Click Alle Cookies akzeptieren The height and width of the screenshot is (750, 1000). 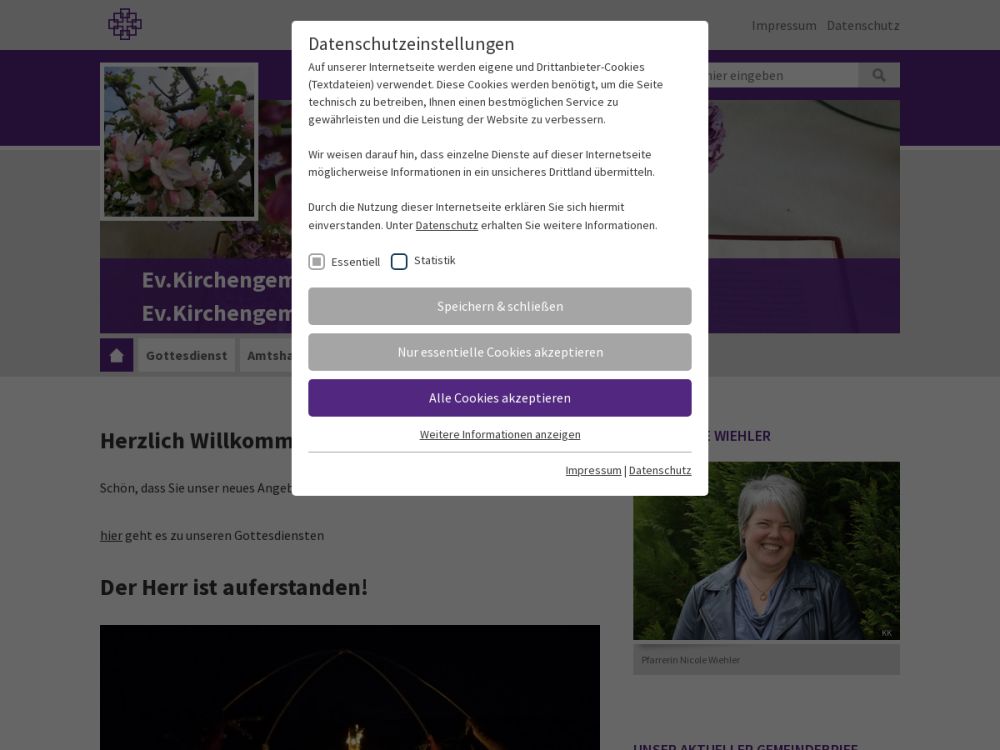tap(500, 398)
